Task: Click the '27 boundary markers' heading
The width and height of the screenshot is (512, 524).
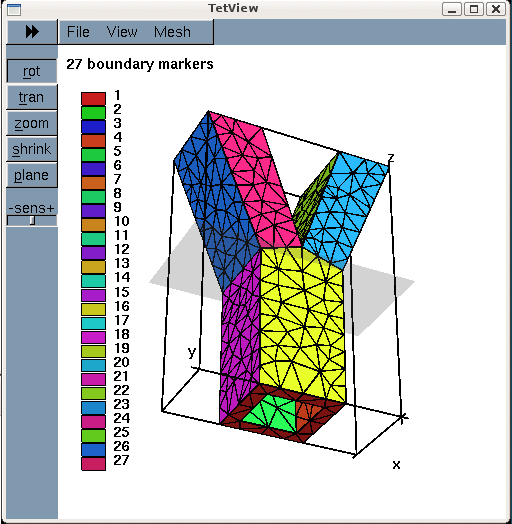Action: (x=140, y=64)
